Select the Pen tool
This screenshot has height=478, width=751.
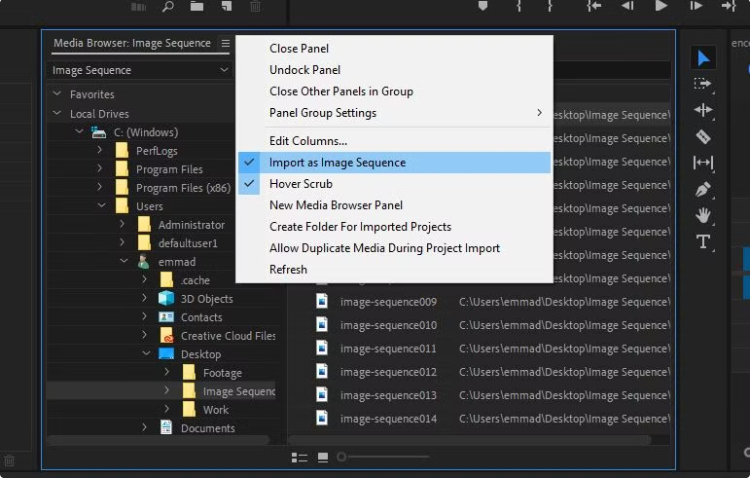pyautogui.click(x=703, y=189)
